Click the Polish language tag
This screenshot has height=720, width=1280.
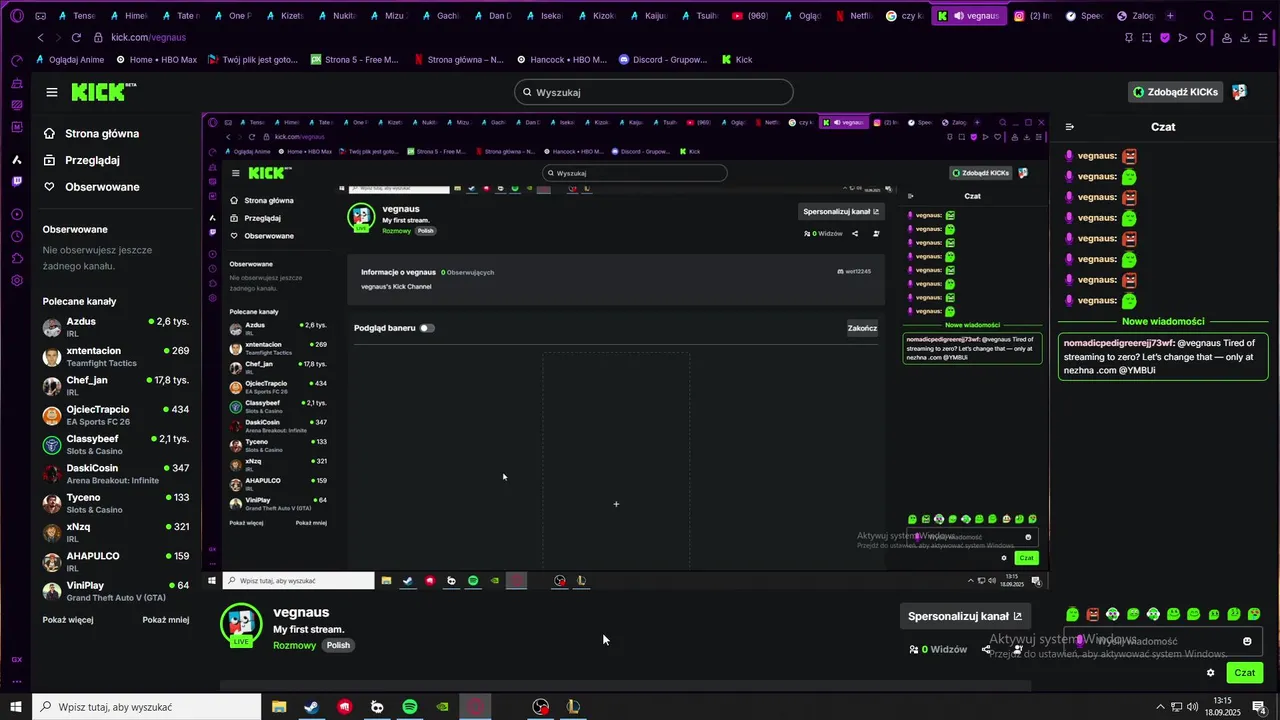[338, 646]
